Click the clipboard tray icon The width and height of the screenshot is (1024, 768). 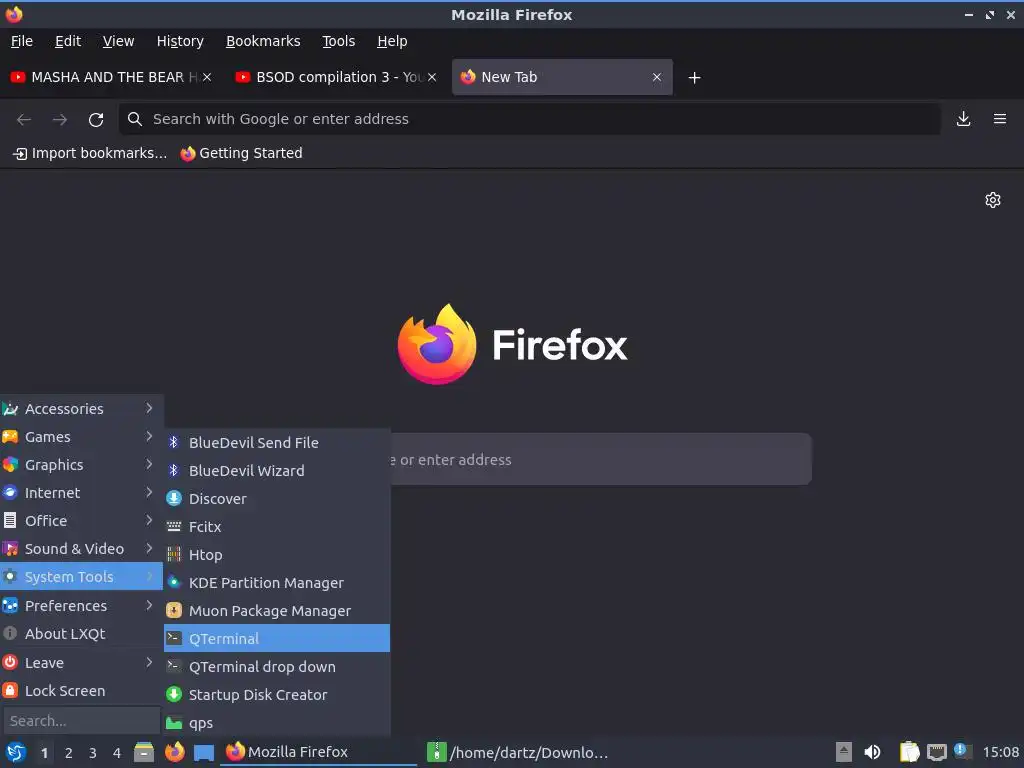tap(909, 752)
